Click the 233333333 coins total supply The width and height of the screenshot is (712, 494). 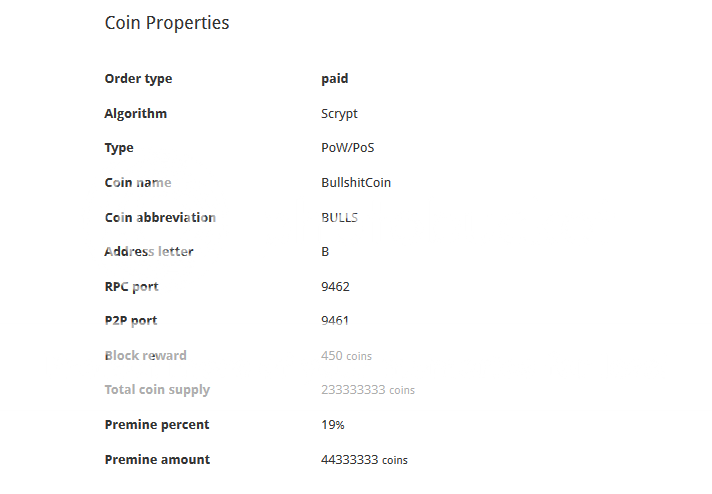(x=368, y=390)
